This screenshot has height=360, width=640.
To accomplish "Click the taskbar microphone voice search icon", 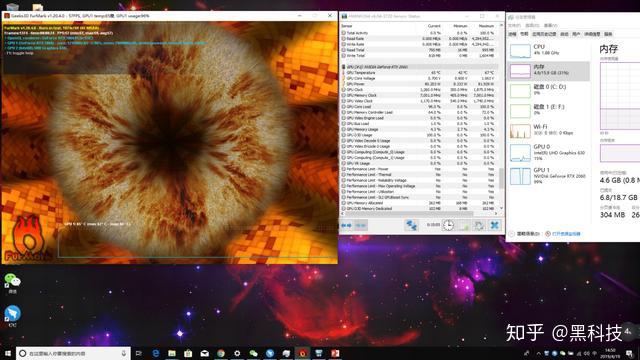I will 123,353.
